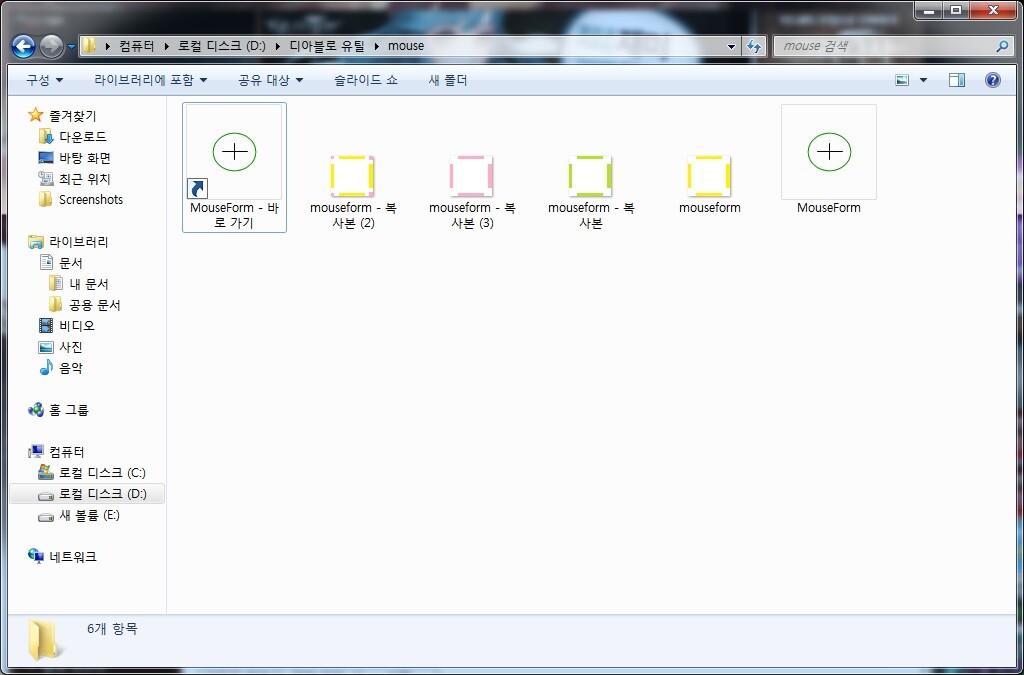Select 네트워크 in the navigation pane
The width and height of the screenshot is (1024, 675).
click(62, 557)
